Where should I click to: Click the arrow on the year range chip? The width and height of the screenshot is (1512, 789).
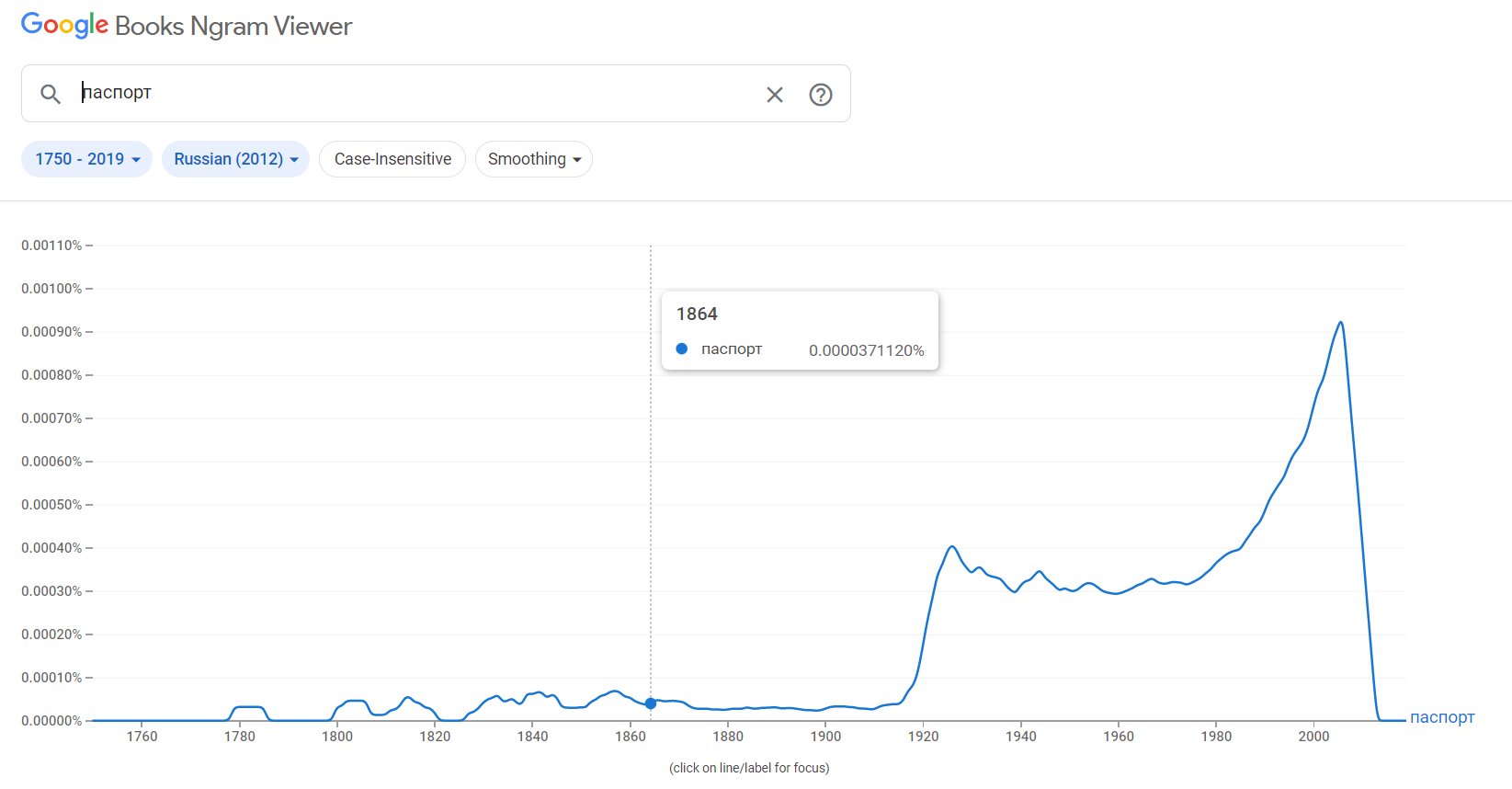pyautogui.click(x=136, y=160)
